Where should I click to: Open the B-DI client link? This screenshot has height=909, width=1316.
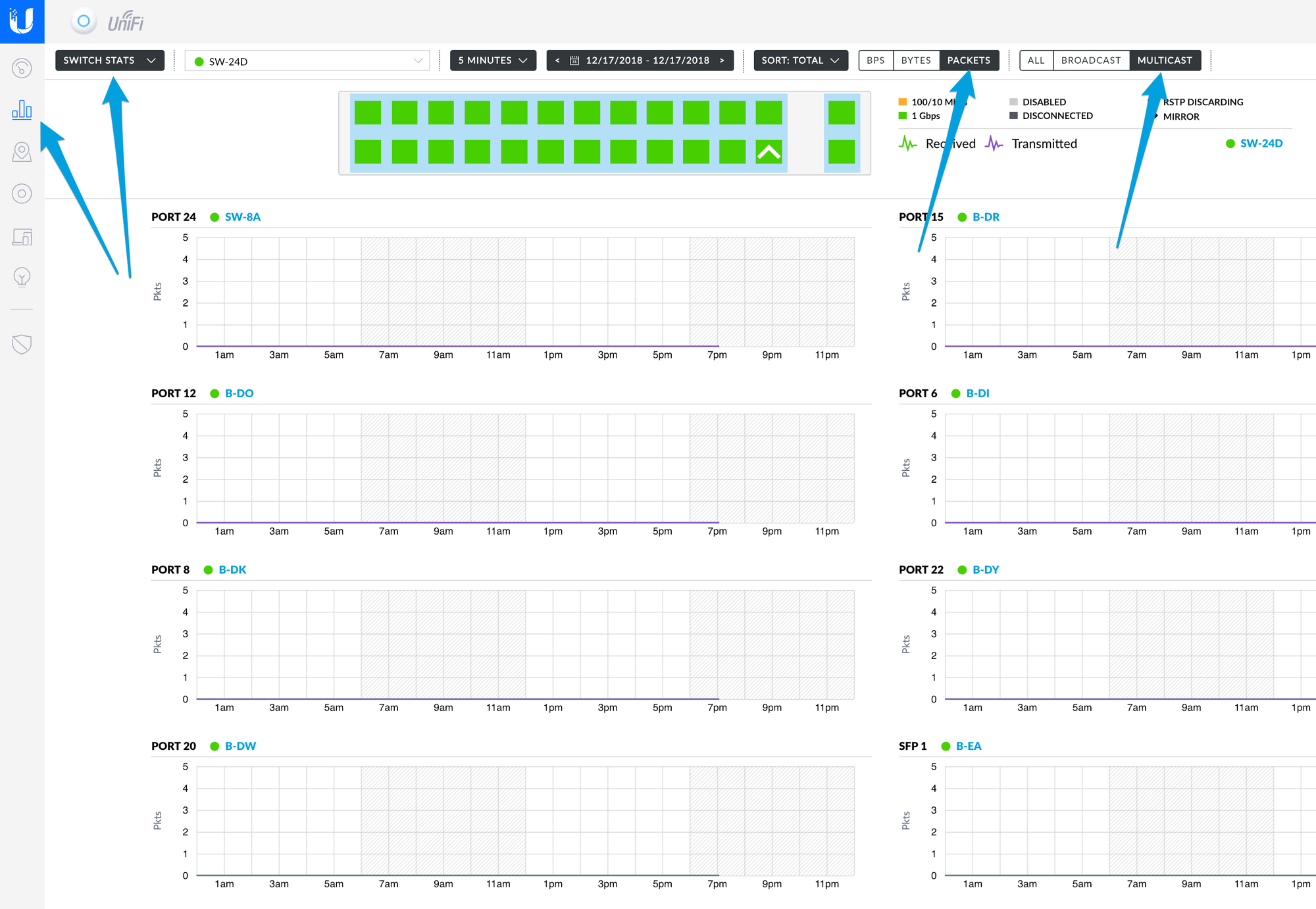(978, 393)
